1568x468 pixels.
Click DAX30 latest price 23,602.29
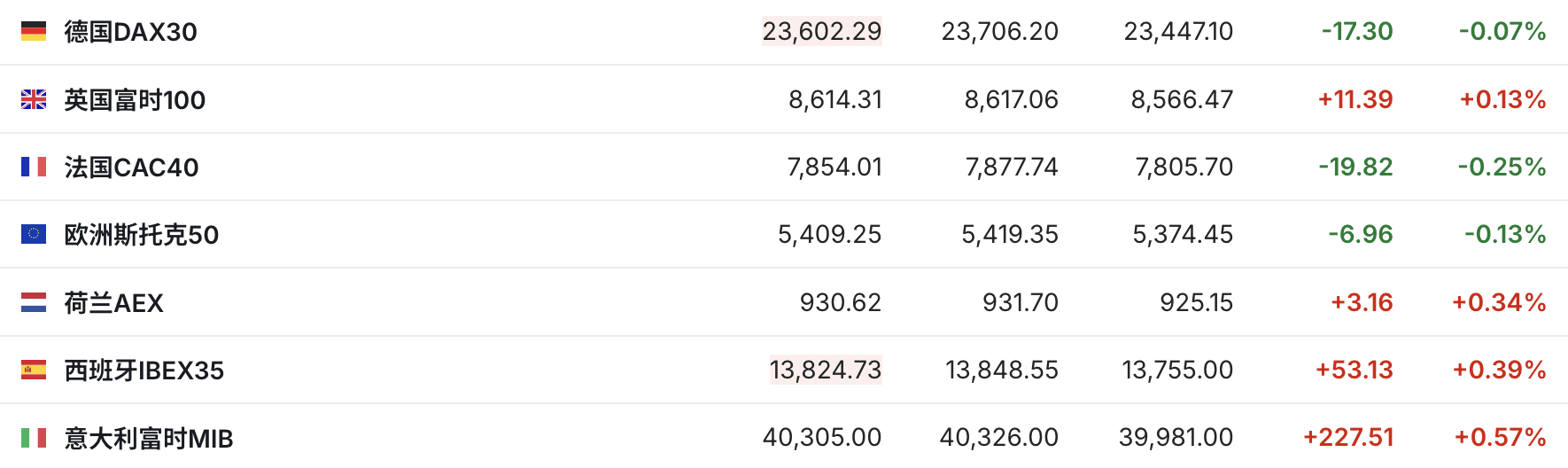coord(822,32)
